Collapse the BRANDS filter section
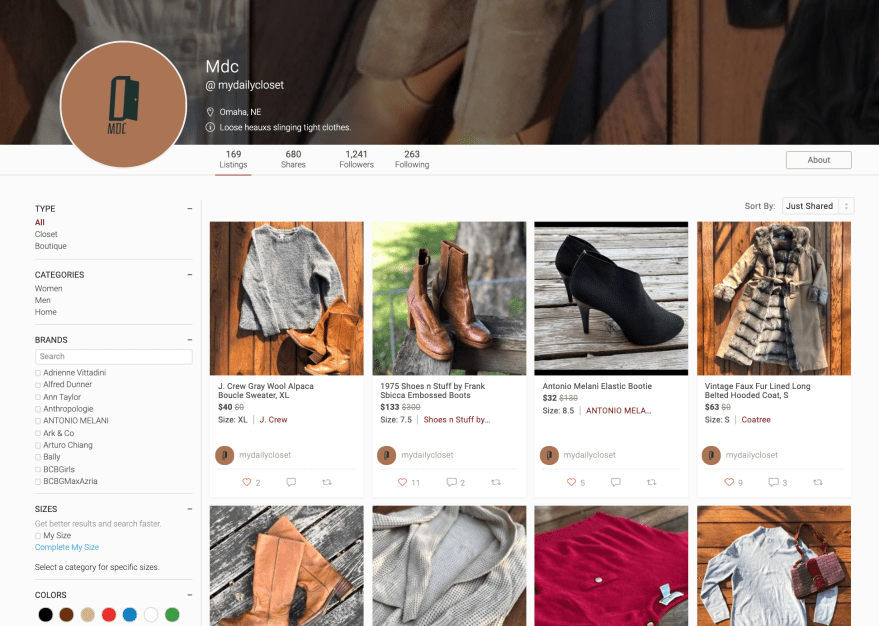879x626 pixels. coord(189,340)
